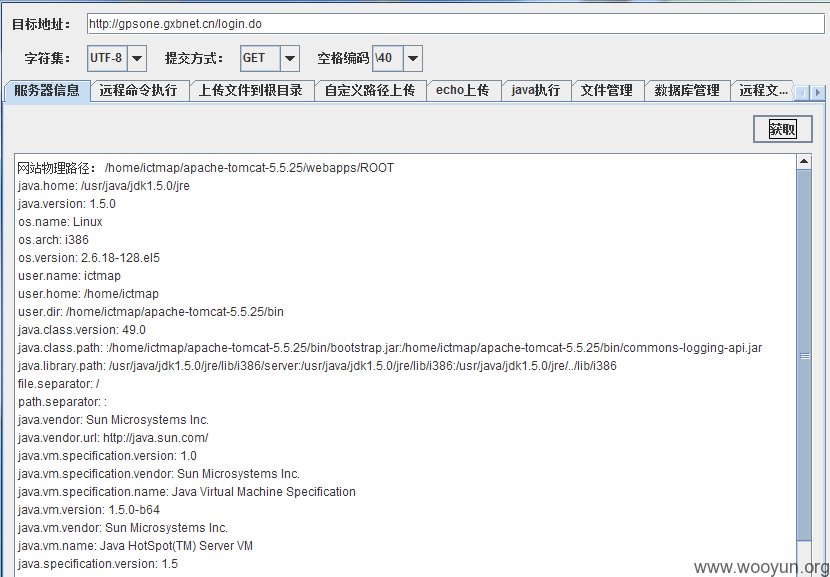Click the scrollbar up arrow in output panel
Image resolution: width=830 pixels, height=577 pixels.
[804, 161]
